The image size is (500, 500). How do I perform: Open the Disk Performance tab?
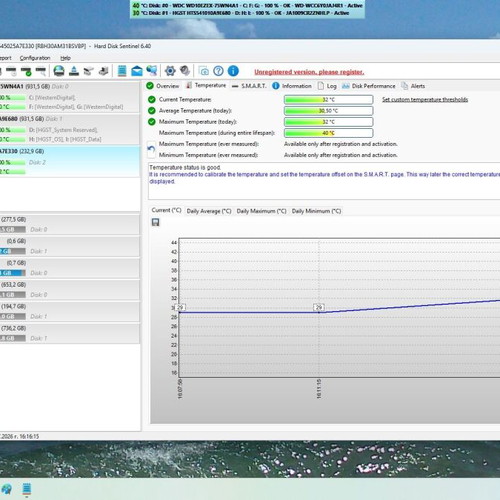369,86
